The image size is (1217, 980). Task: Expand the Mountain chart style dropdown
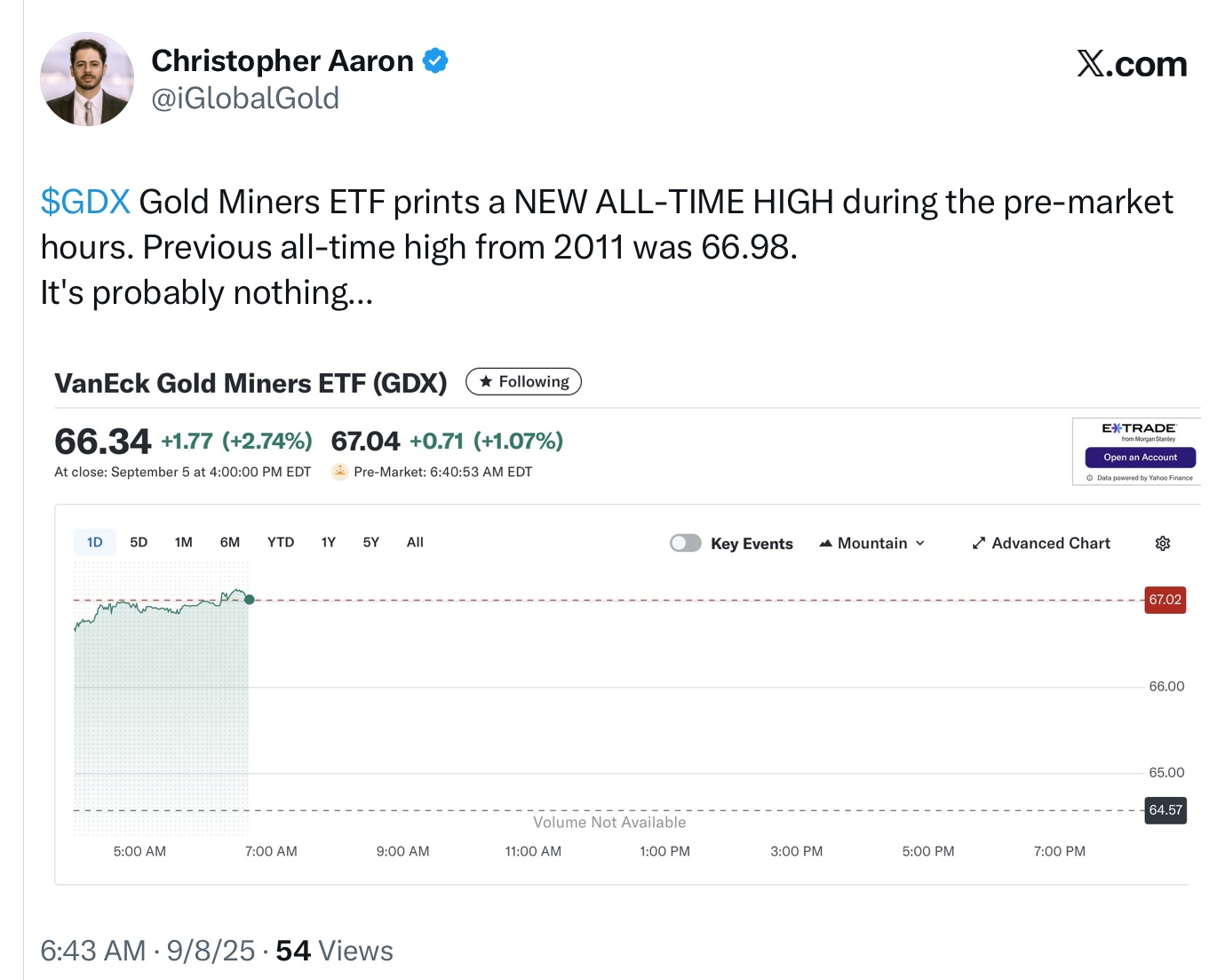872,543
